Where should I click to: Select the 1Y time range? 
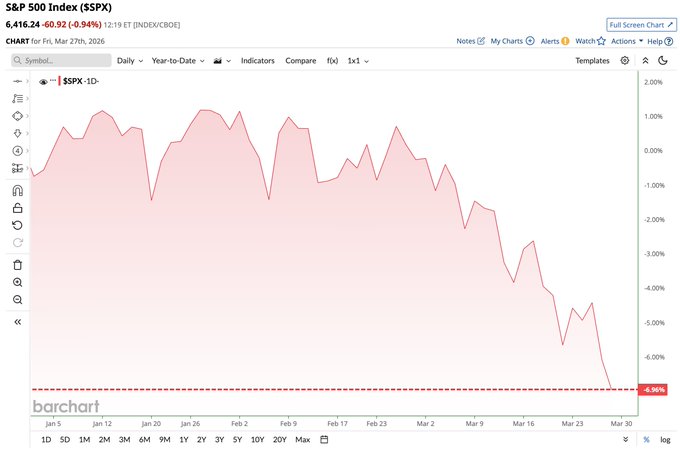click(x=184, y=440)
